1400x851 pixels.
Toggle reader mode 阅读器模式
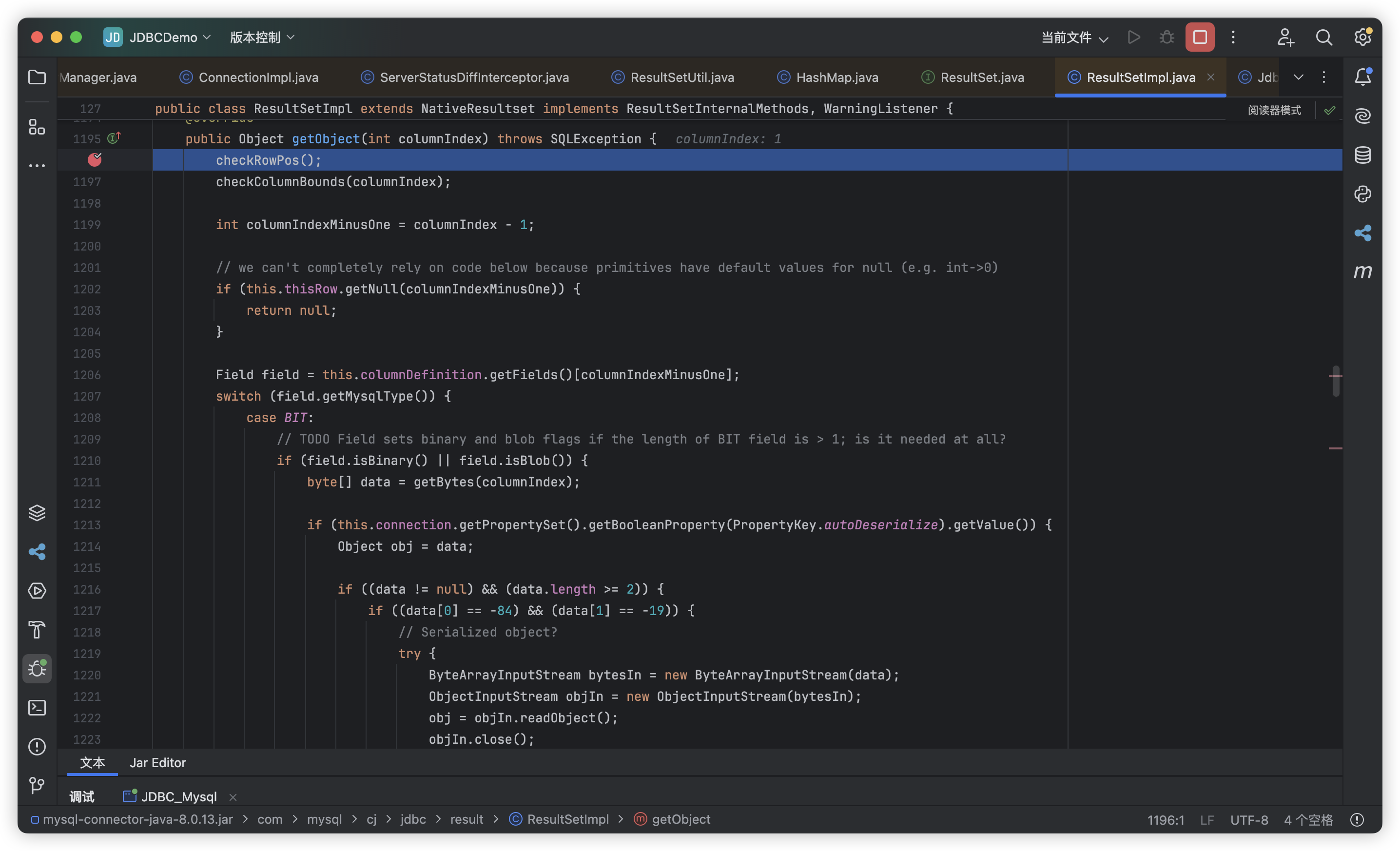1274,110
